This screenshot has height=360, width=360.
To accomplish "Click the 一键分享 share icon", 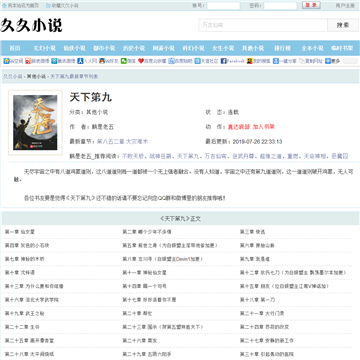I will (276, 61).
